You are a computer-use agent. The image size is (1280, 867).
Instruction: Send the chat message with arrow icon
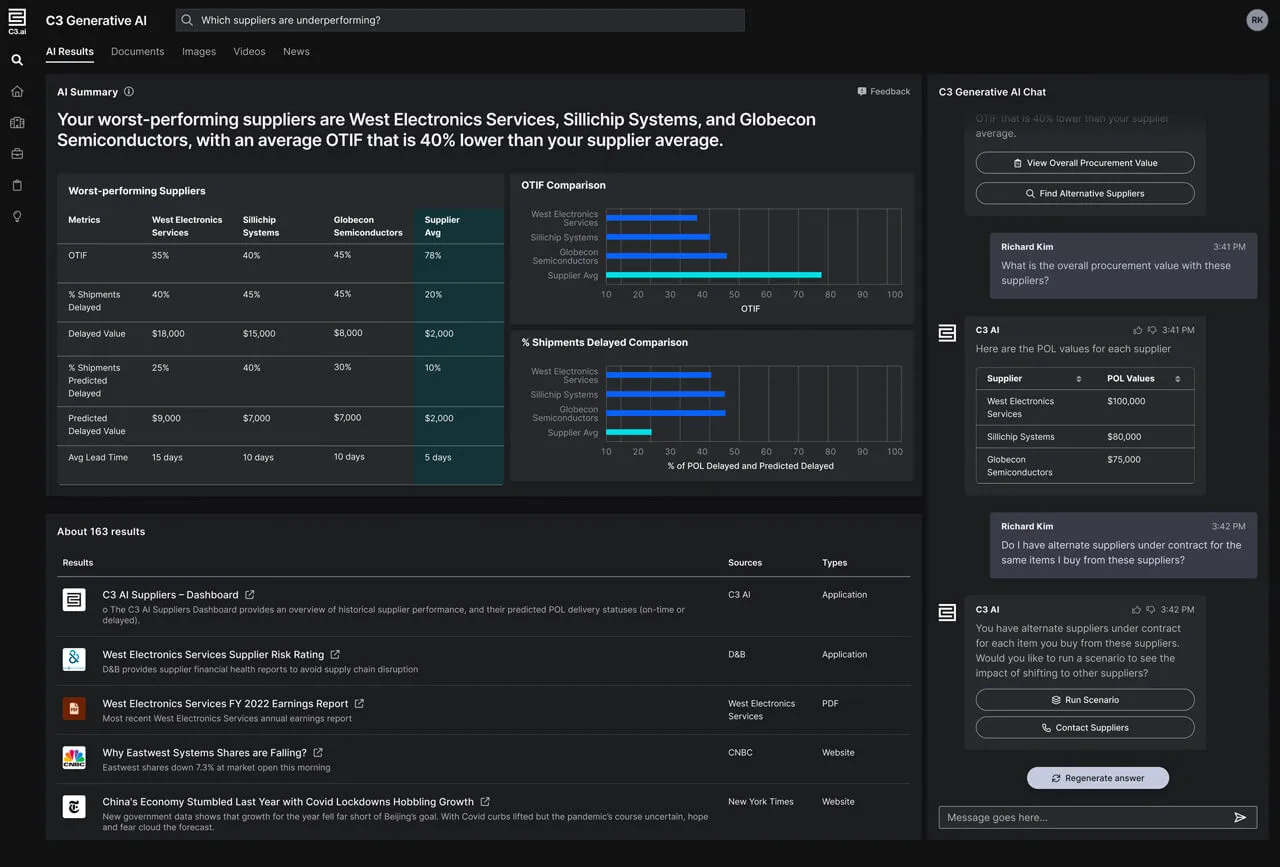point(1240,818)
